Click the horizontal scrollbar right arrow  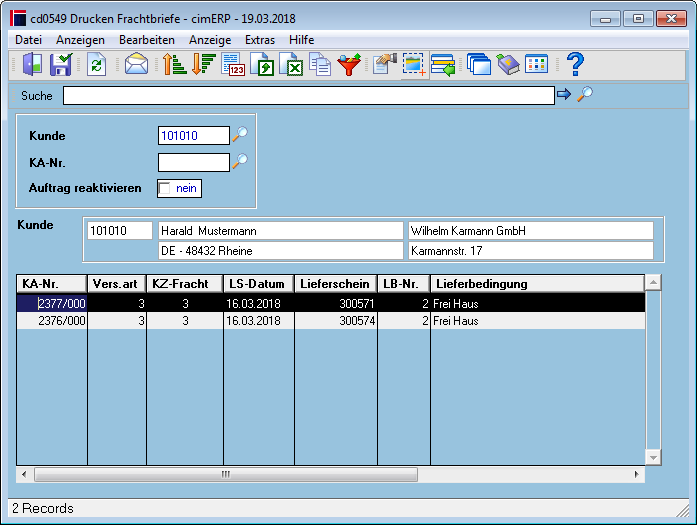pos(637,474)
